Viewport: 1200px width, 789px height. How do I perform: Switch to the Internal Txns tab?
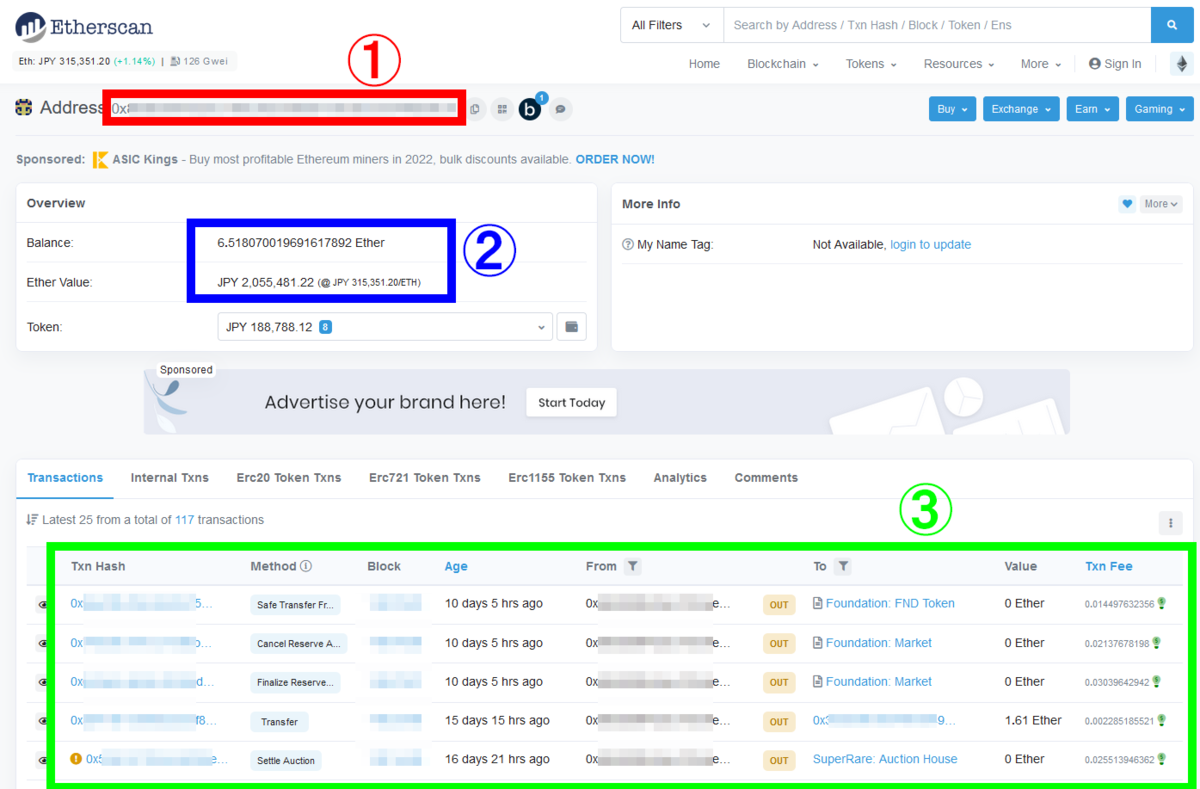coord(170,478)
